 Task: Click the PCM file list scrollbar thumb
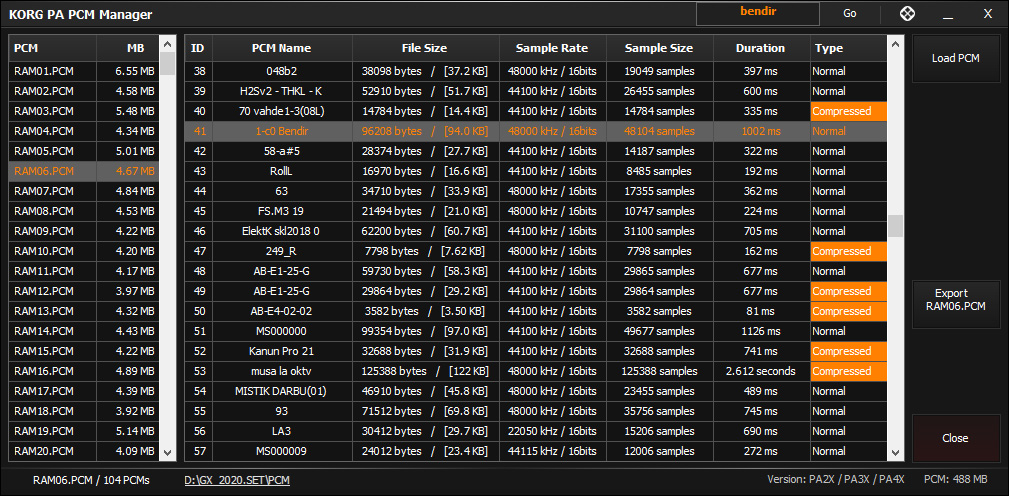[167, 64]
